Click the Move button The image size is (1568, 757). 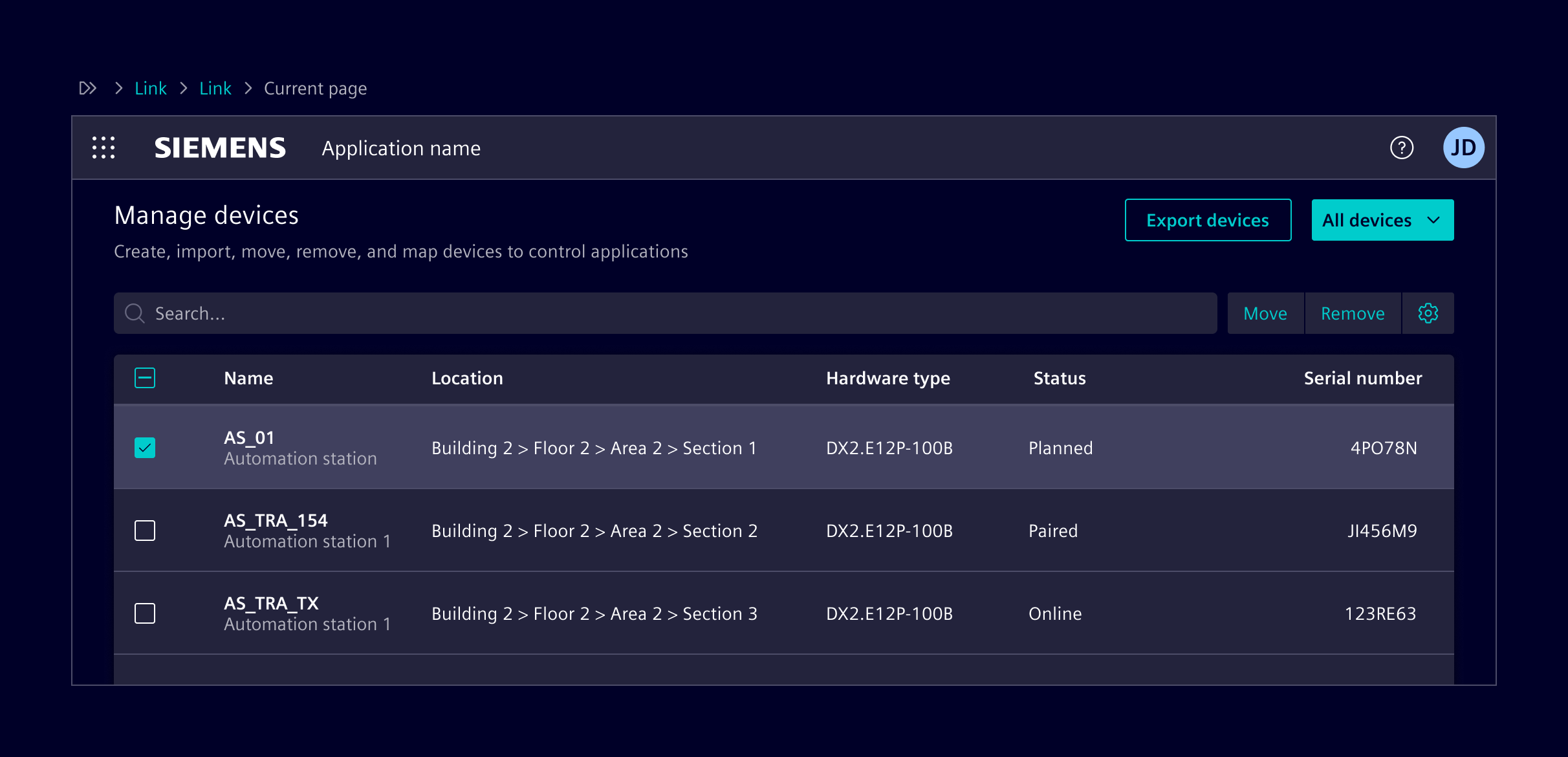point(1265,313)
